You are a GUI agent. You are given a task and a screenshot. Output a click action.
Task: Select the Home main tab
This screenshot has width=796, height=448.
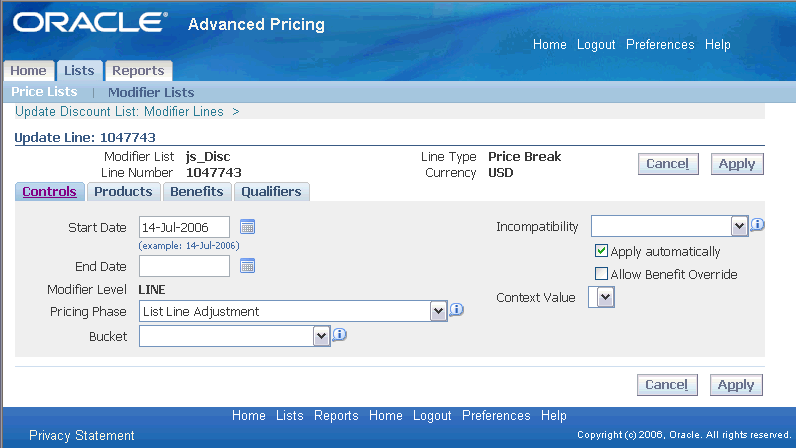[x=28, y=71]
